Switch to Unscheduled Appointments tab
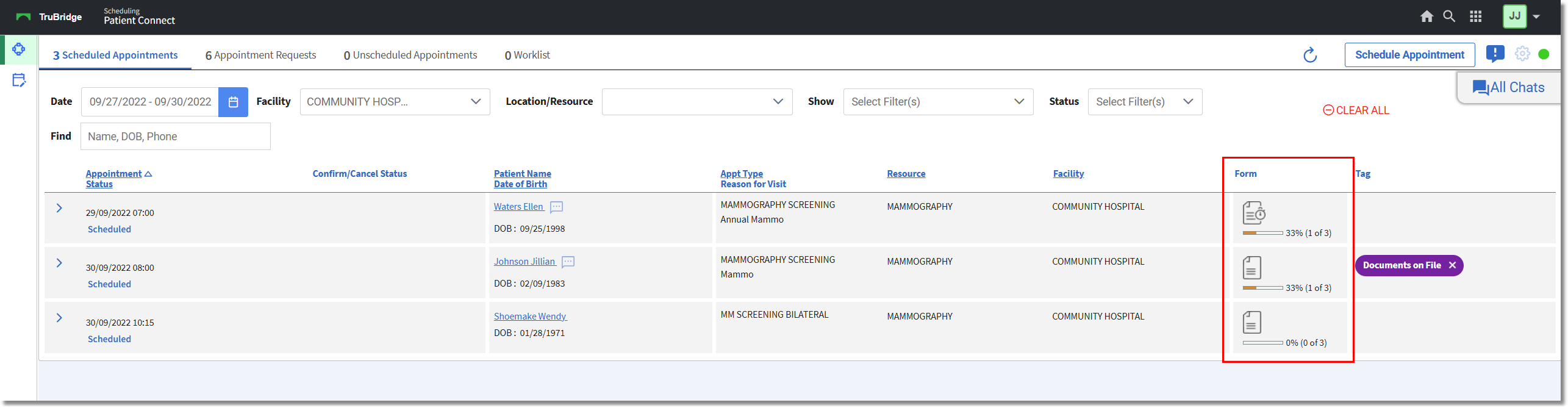Image resolution: width=1568 pixels, height=408 pixels. point(410,55)
